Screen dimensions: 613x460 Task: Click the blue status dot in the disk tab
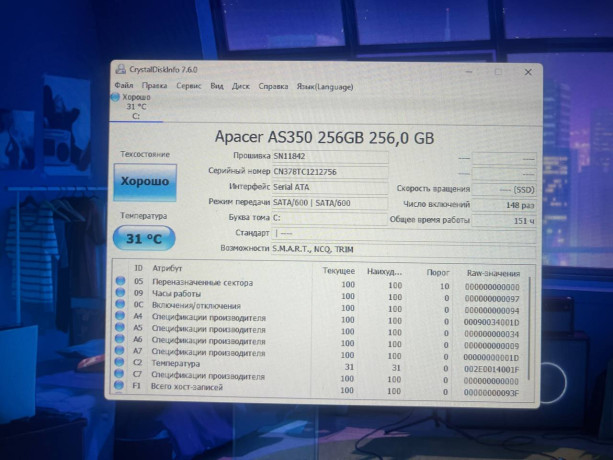[x=115, y=97]
